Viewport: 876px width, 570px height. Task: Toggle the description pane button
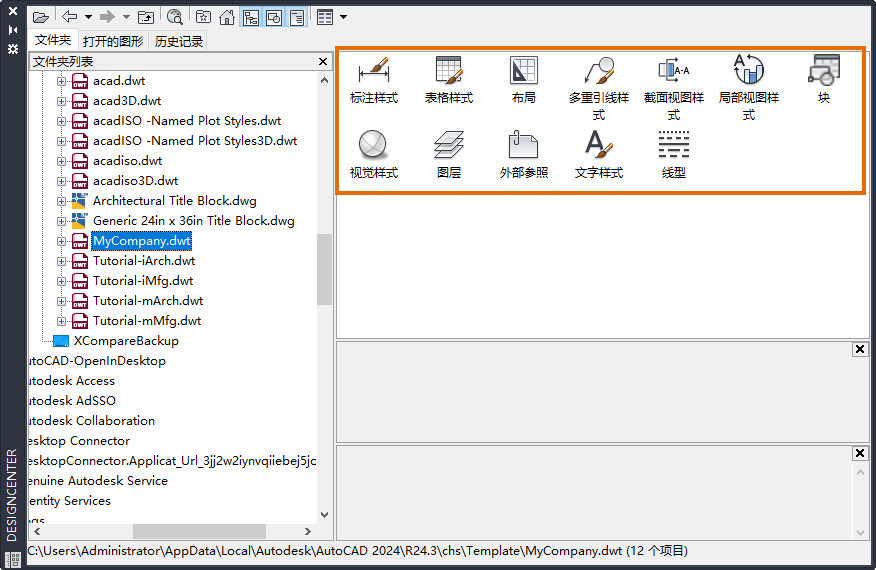[297, 17]
